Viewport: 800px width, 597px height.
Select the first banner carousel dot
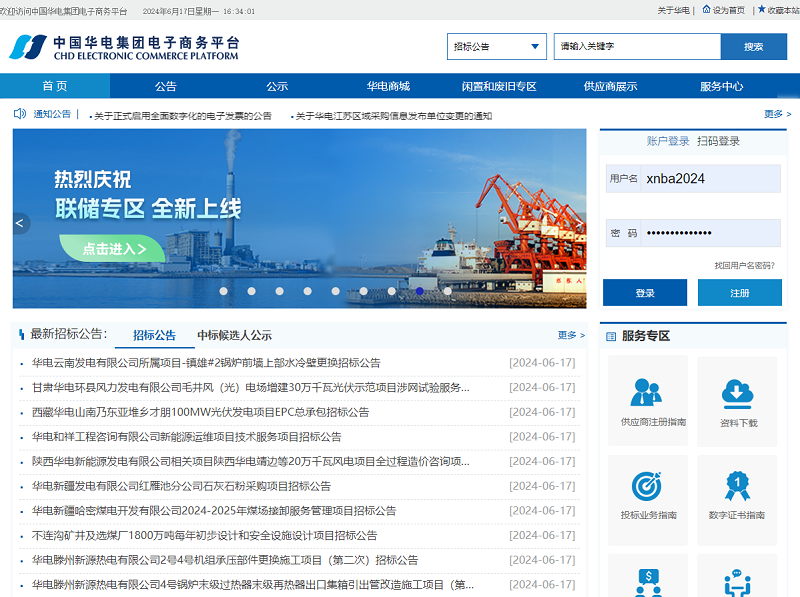[x=223, y=291]
